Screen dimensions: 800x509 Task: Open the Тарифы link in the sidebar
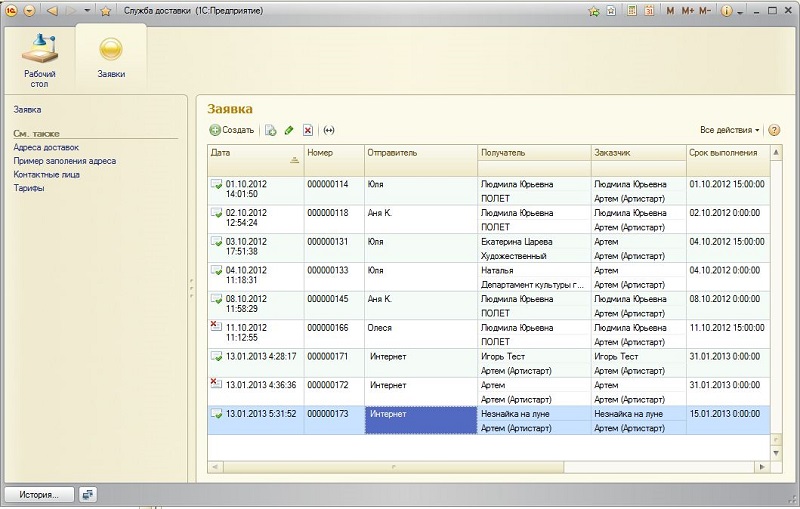[28, 188]
